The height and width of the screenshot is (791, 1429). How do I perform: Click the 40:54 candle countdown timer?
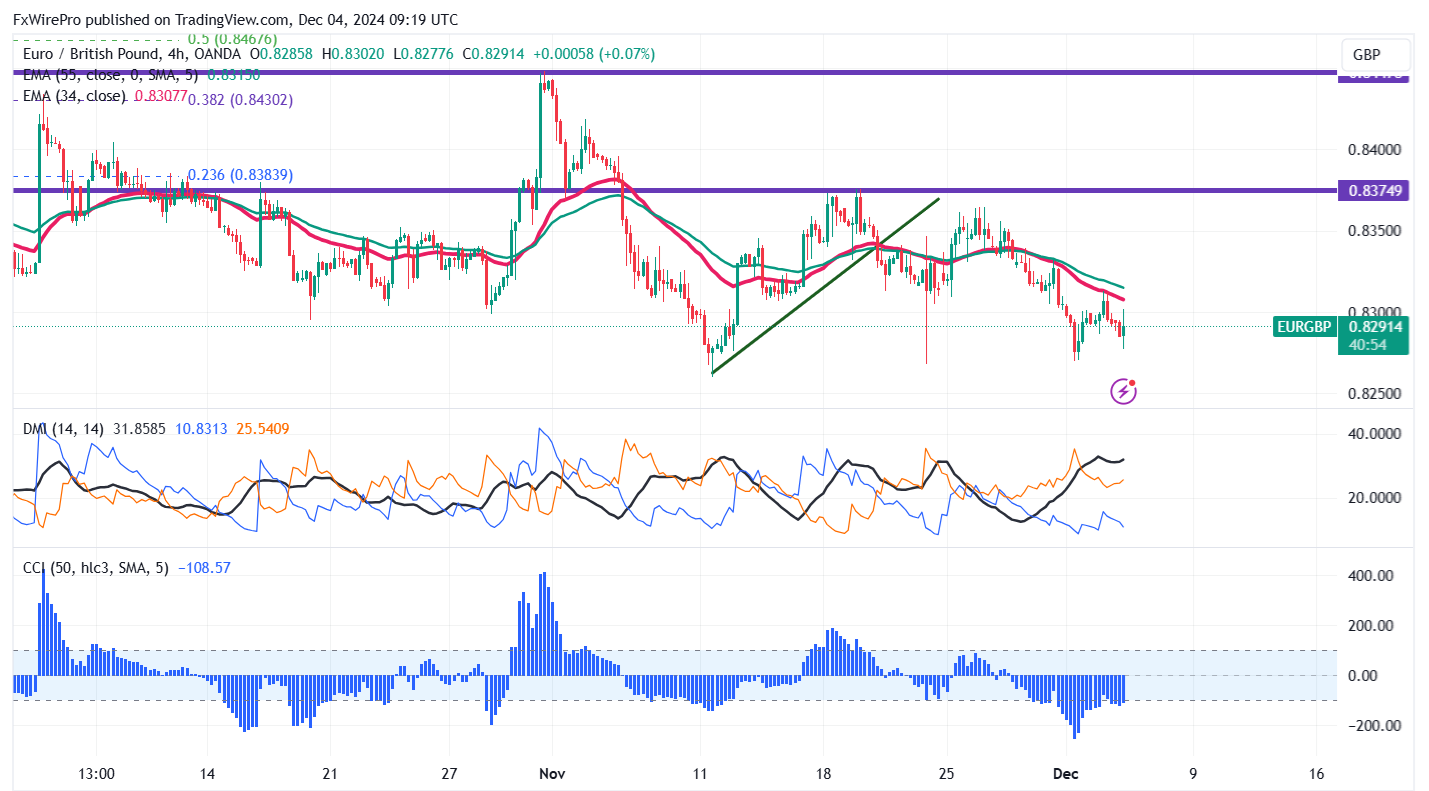point(1368,344)
